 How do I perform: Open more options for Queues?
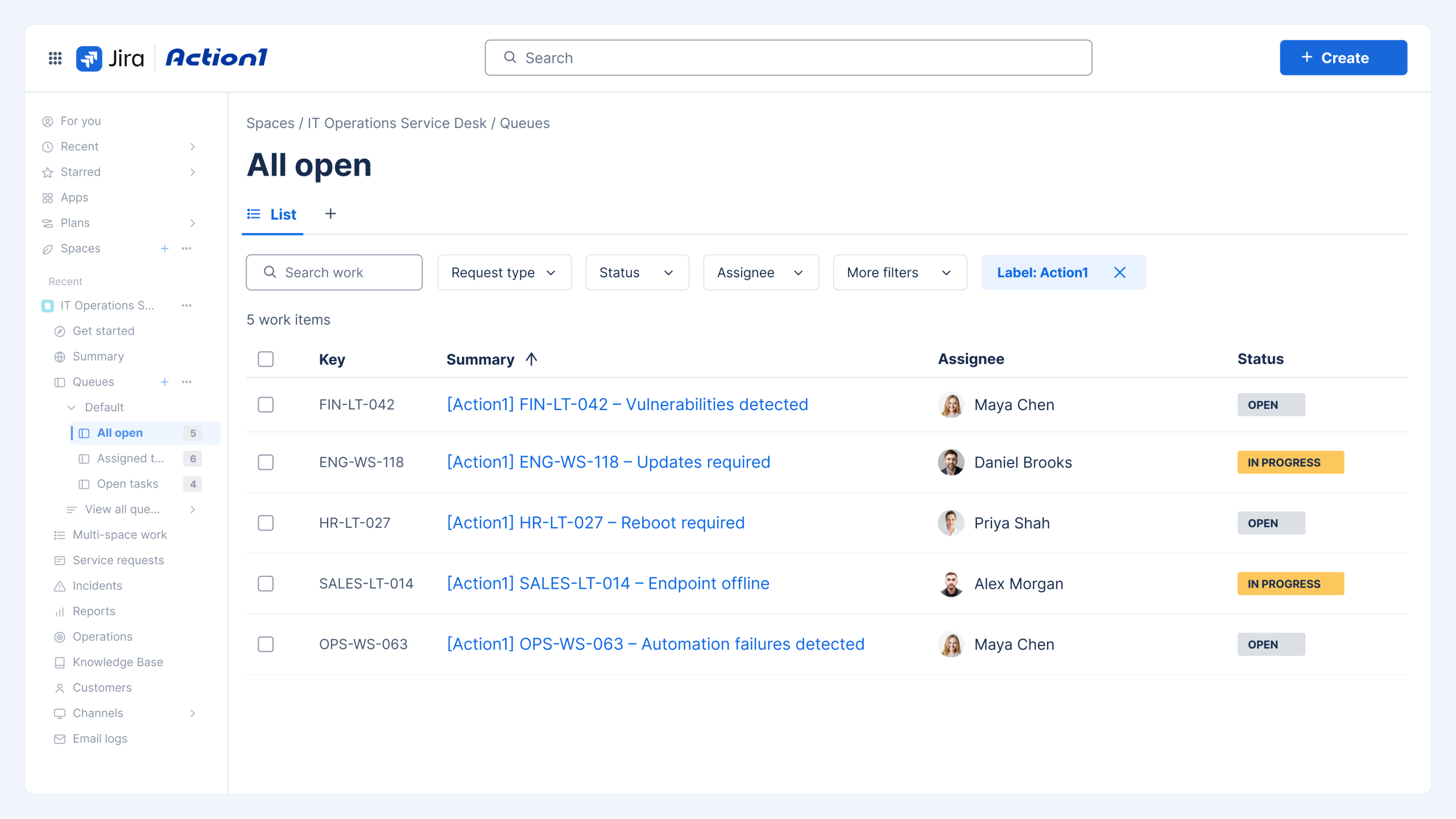pyautogui.click(x=187, y=382)
